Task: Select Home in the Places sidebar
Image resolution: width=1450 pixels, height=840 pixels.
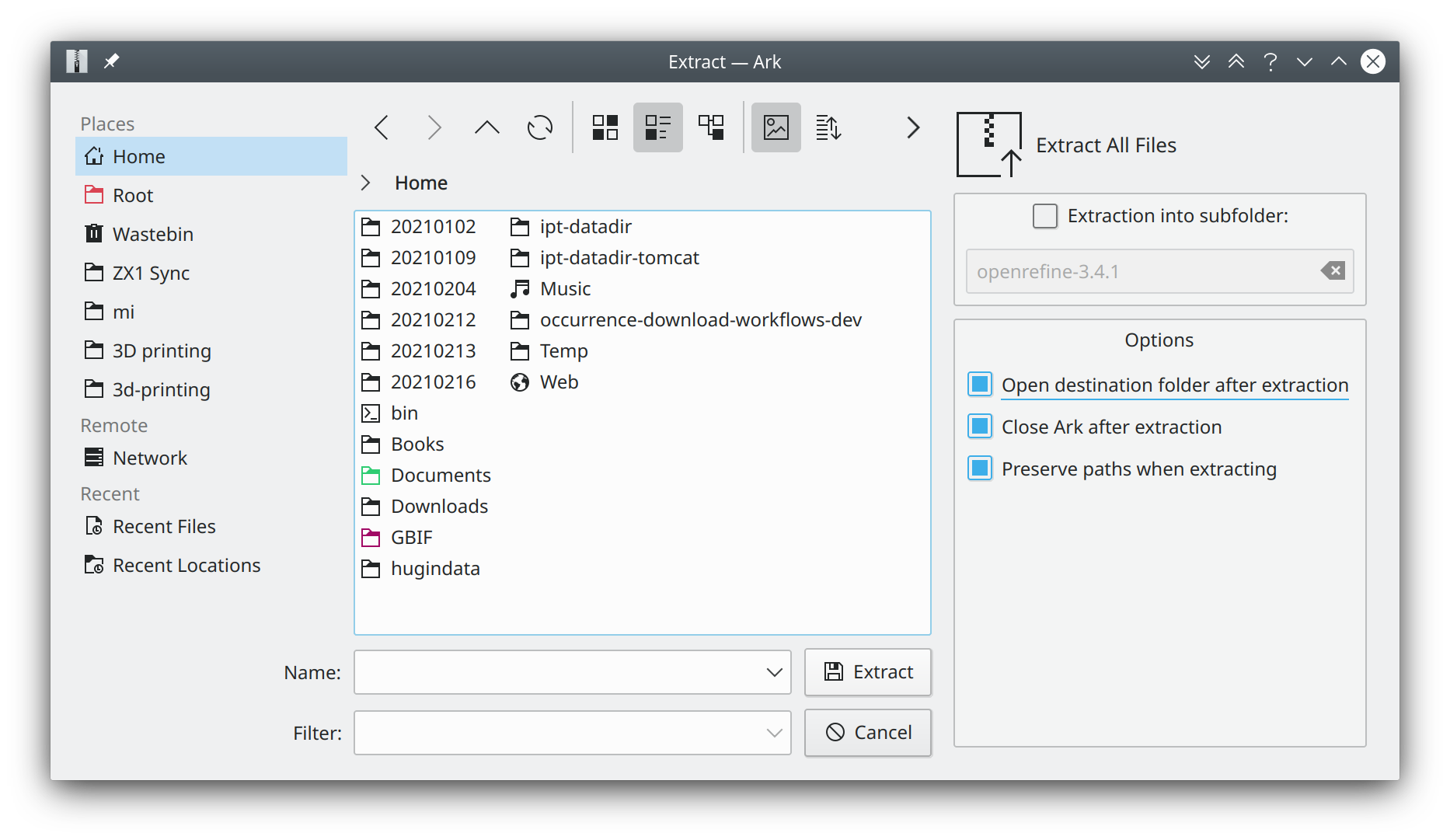Action: pos(138,156)
